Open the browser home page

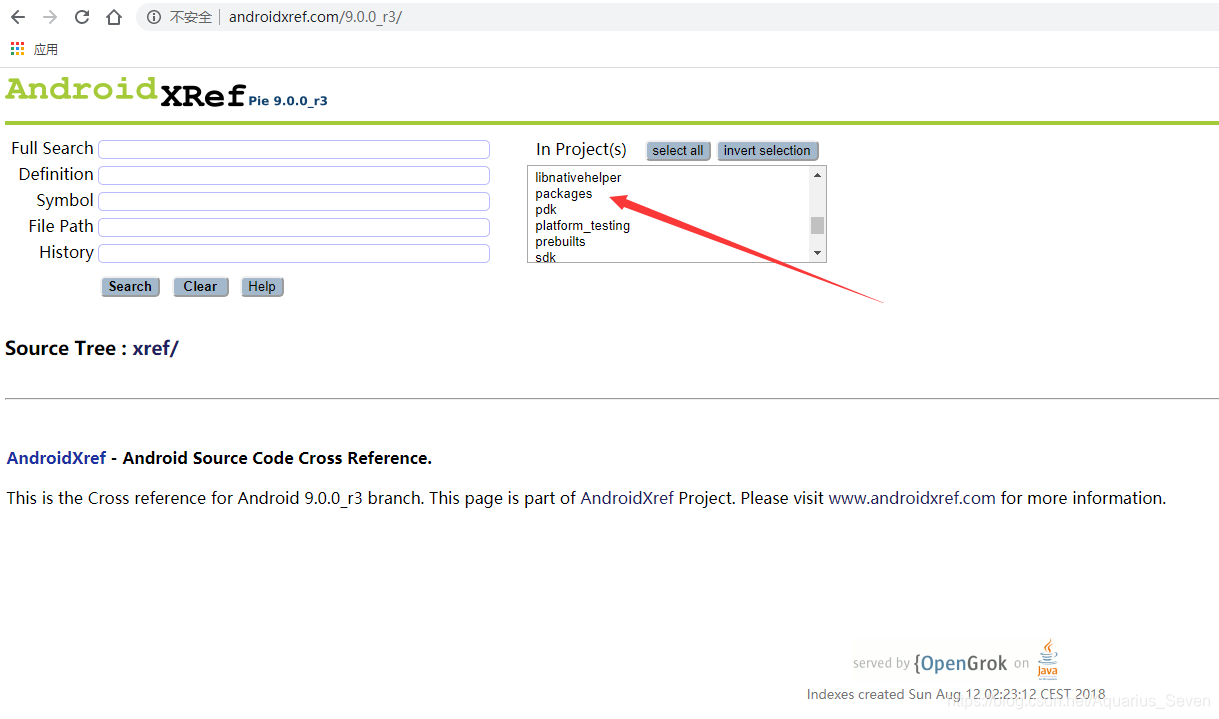[114, 17]
